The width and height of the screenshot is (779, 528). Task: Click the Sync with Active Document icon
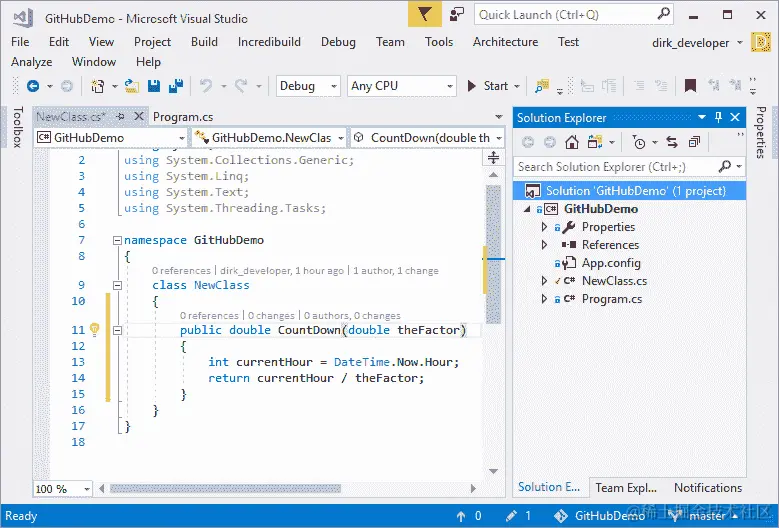(672, 143)
